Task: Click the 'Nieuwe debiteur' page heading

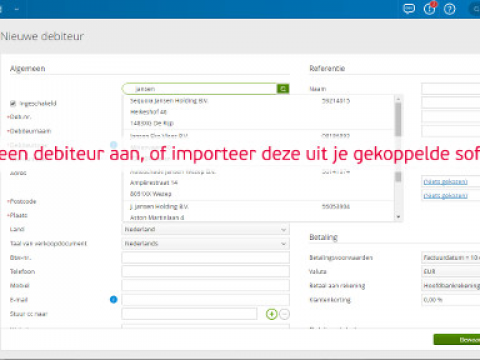Action: [x=42, y=36]
